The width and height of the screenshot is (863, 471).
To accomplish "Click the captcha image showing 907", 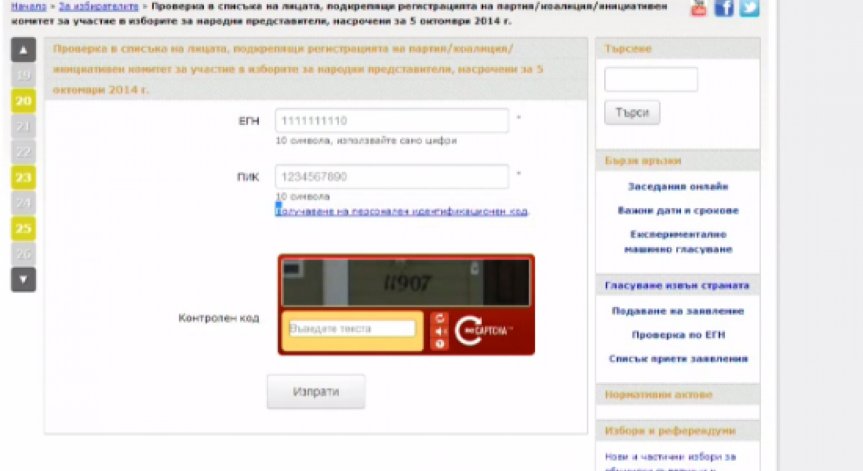I will pyautogui.click(x=406, y=283).
